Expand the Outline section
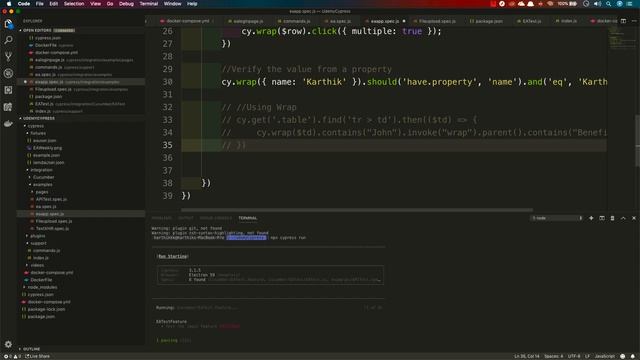Screen dimensions: 640x360 click(x=31, y=349)
